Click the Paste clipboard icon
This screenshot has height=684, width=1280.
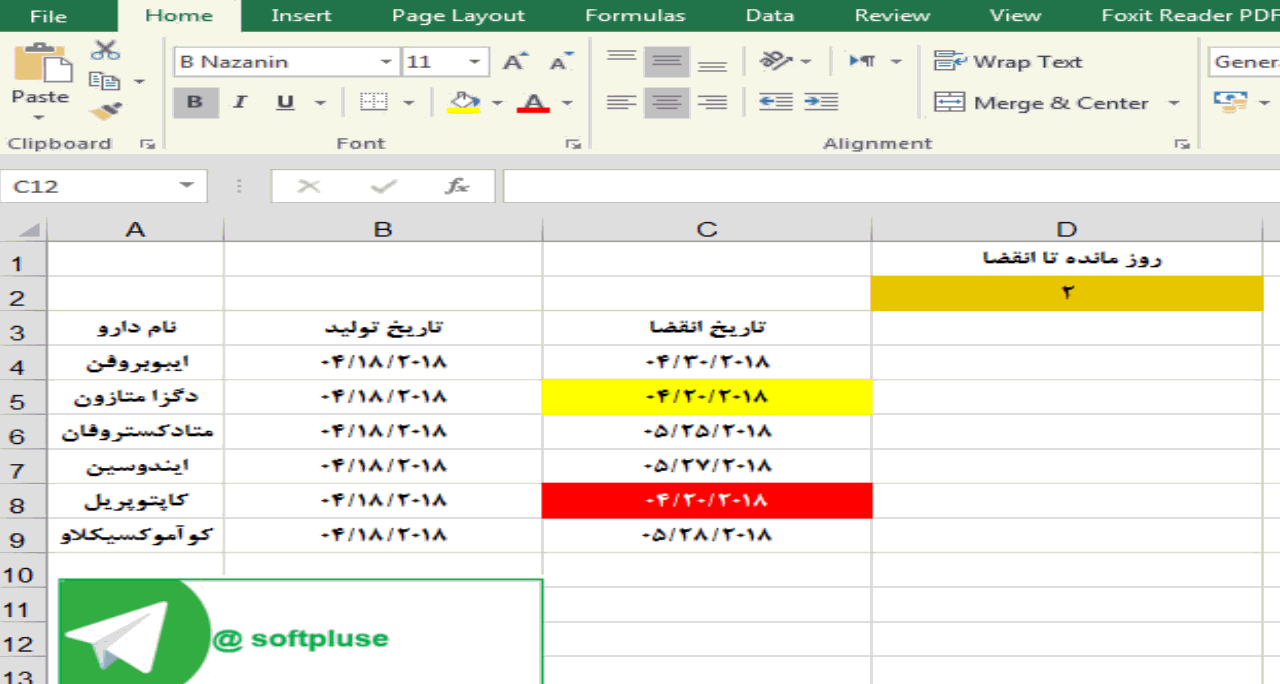pyautogui.click(x=41, y=63)
